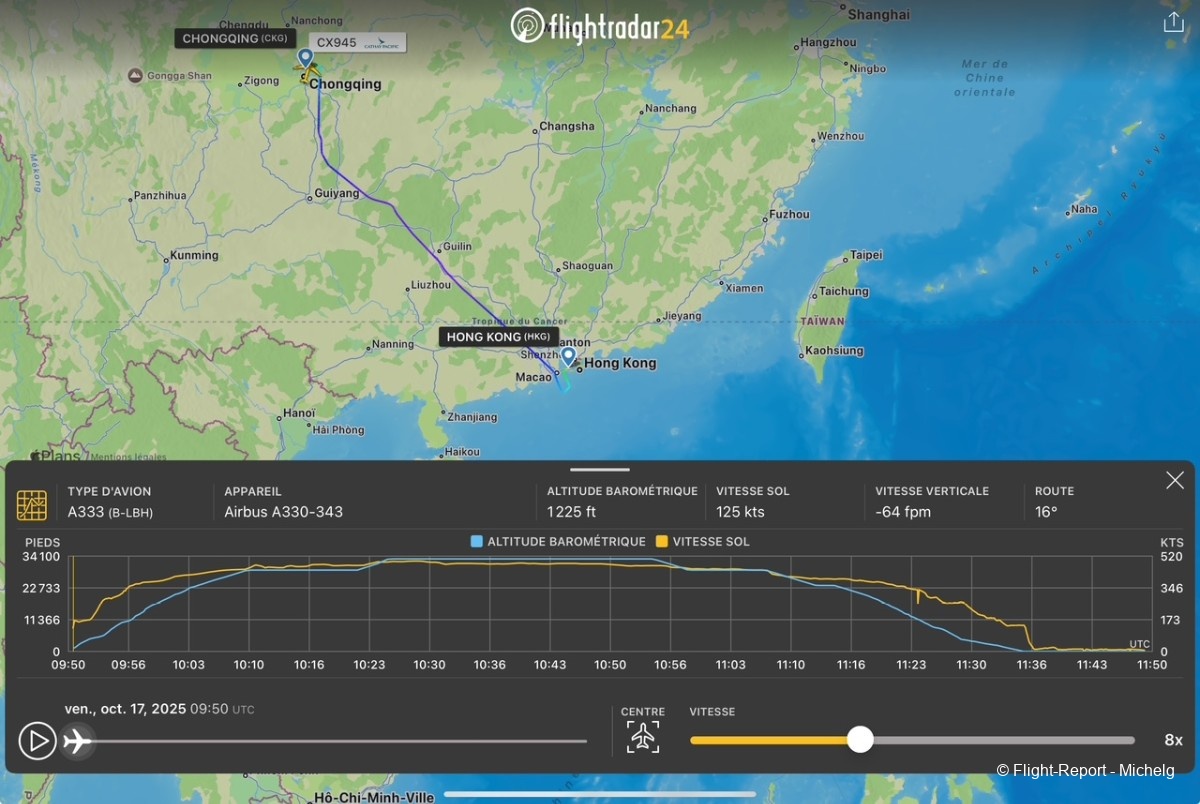The height and width of the screenshot is (804, 1200).
Task: Expand the panel using the drag handle
Action: [600, 469]
